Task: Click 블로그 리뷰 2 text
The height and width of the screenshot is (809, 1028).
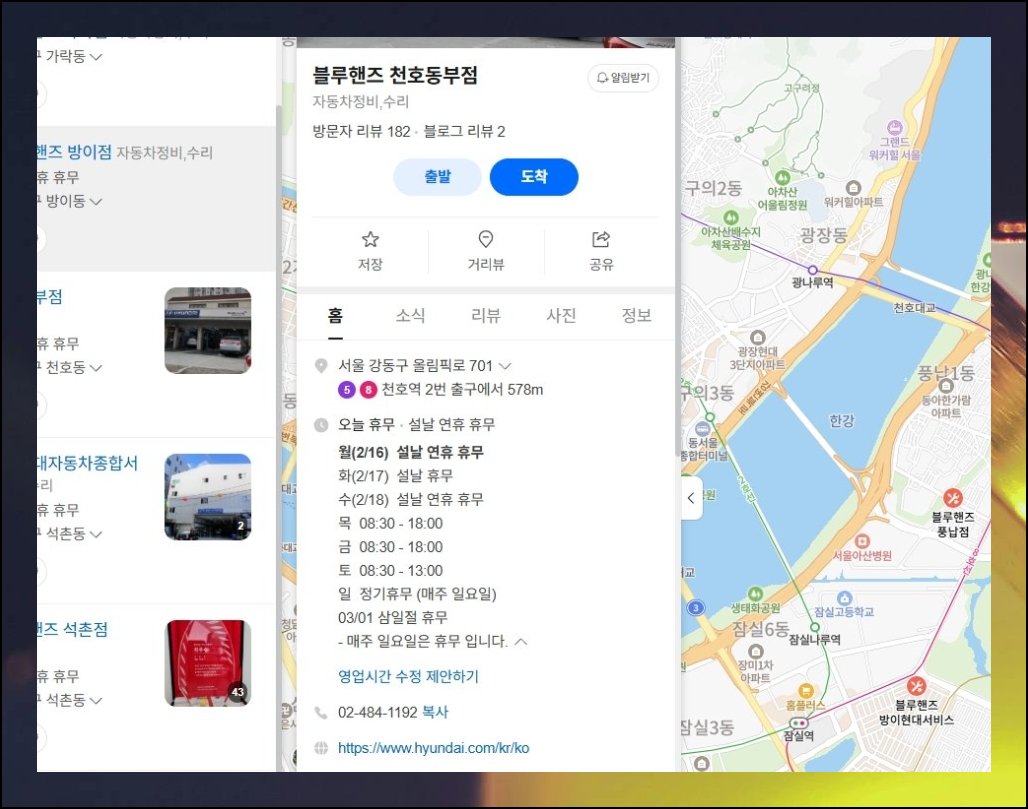Action: click(464, 132)
